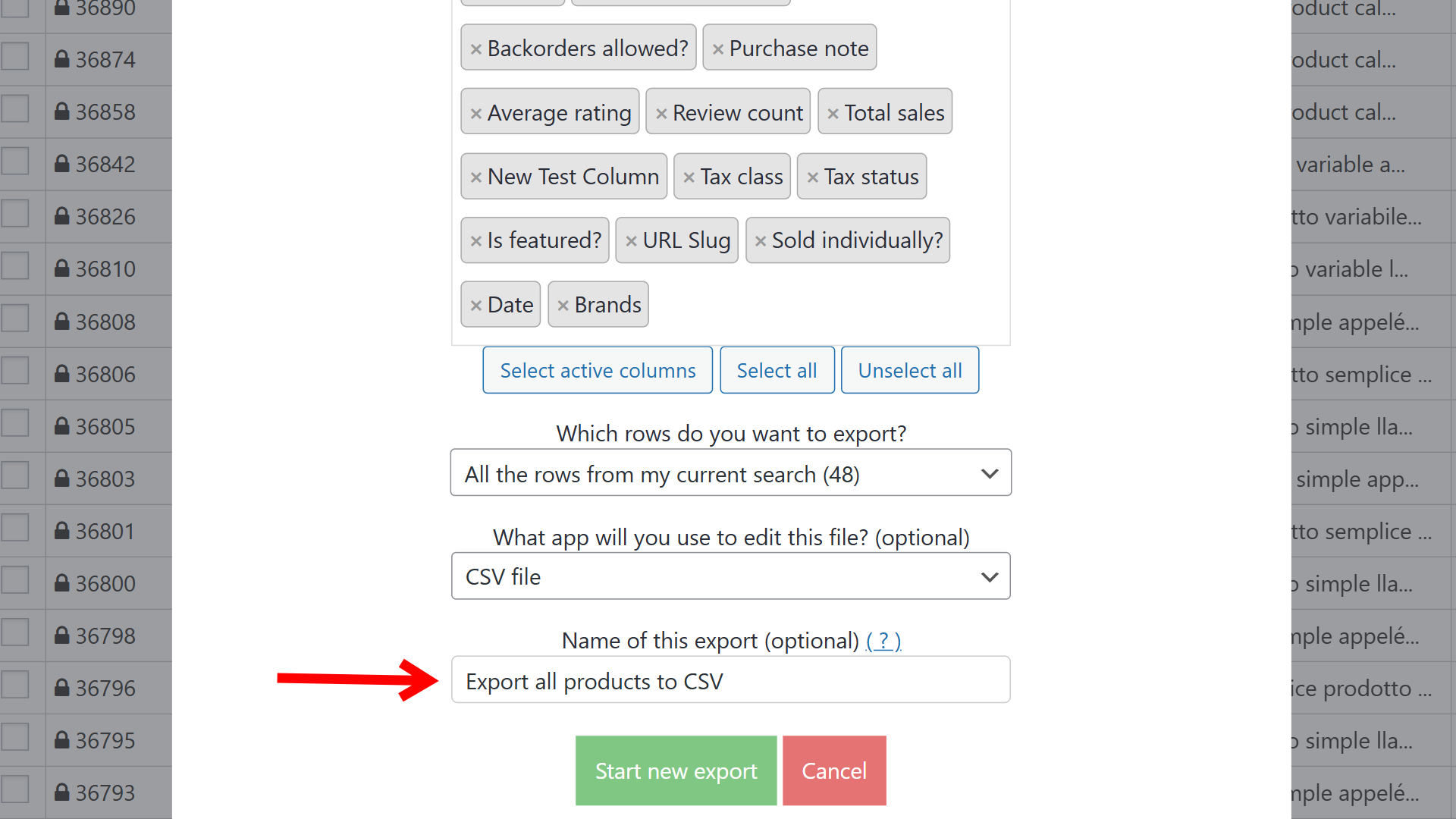Remove the Purchase note column tag
This screenshot has width=1456, height=819.
(x=718, y=49)
